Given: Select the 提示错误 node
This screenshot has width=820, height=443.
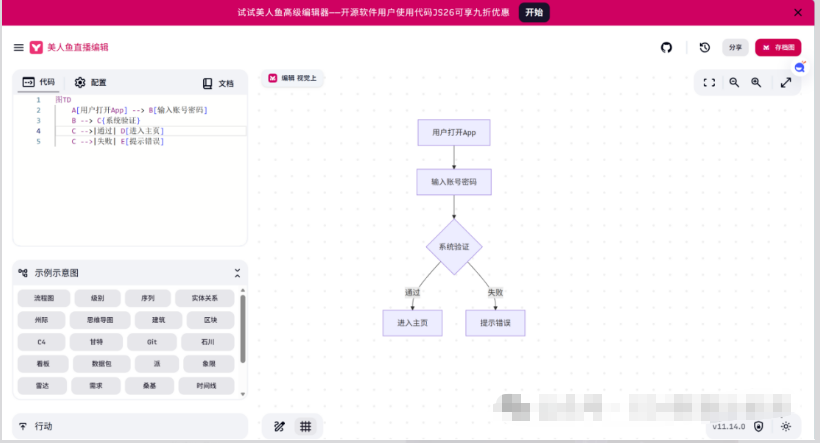Looking at the screenshot, I should (495, 323).
